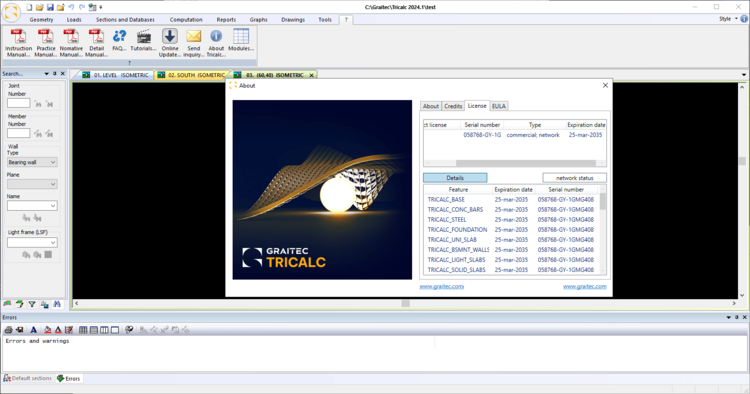Click the Send inquiry envelope icon

pos(193,36)
